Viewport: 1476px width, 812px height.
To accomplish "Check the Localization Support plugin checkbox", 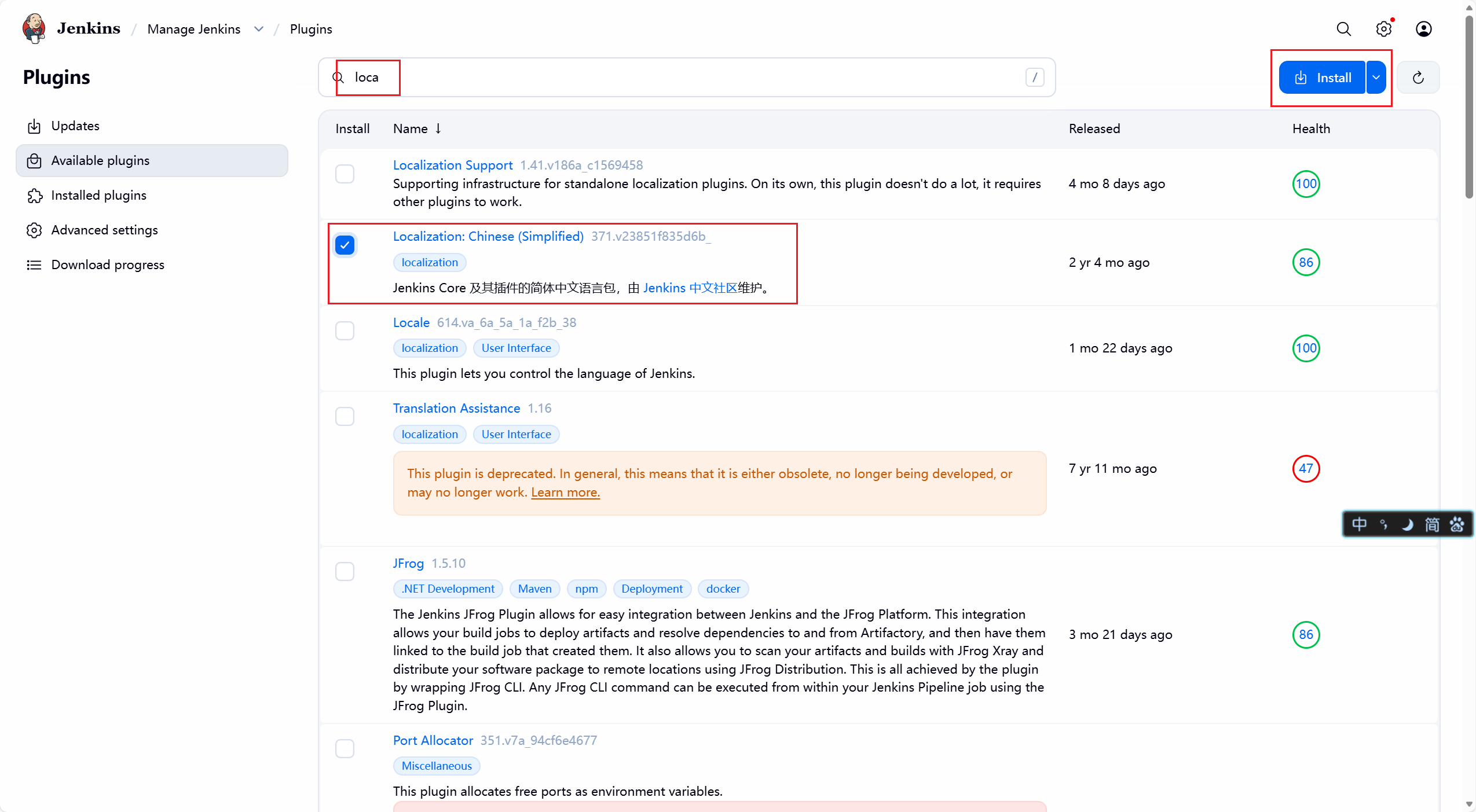I will pos(345,174).
